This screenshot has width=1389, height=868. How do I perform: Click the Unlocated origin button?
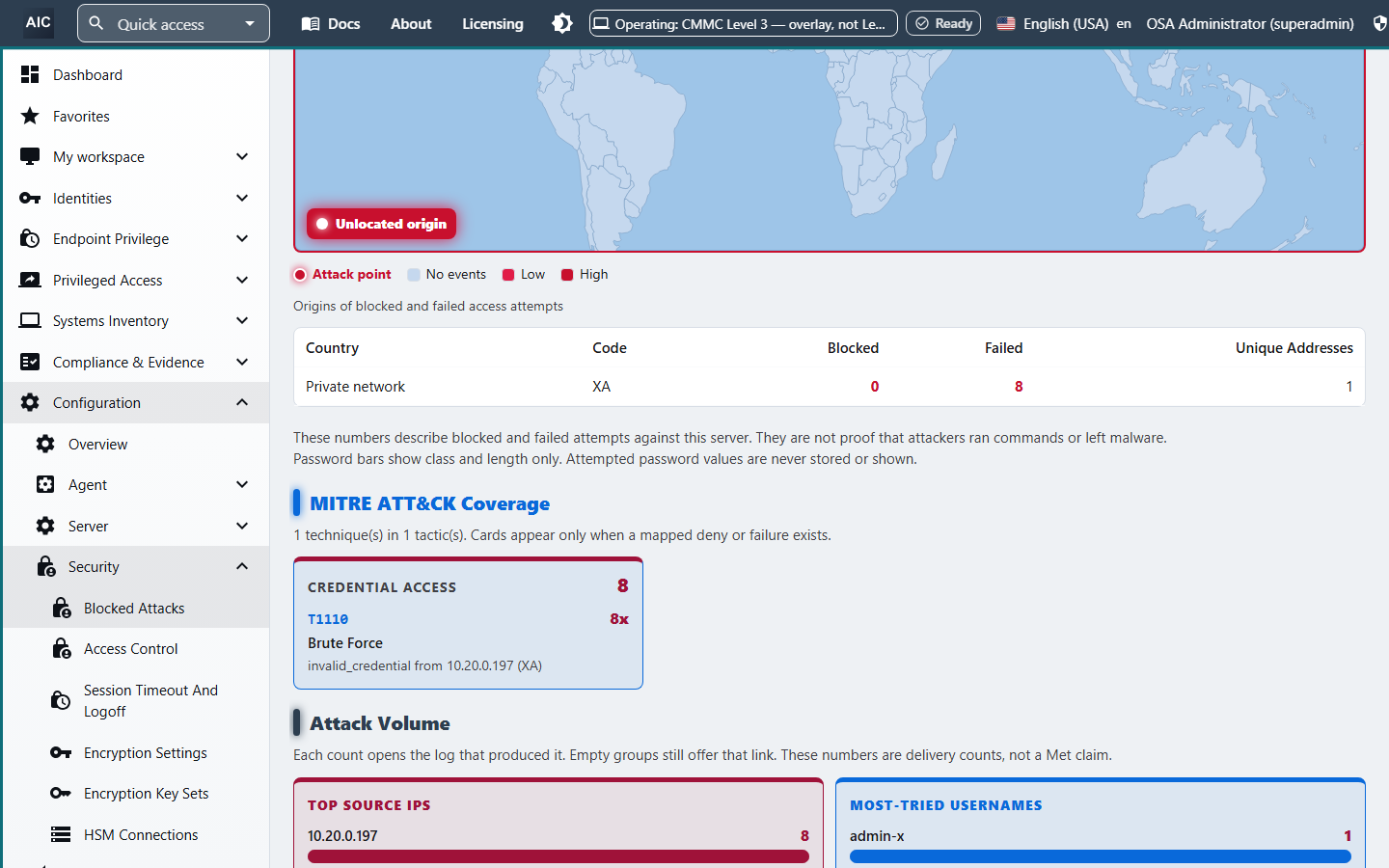[x=382, y=224]
